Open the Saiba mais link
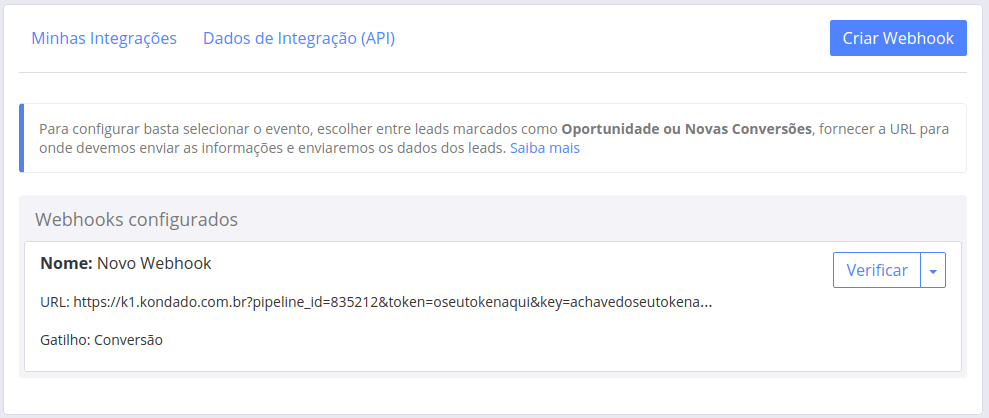 point(544,149)
